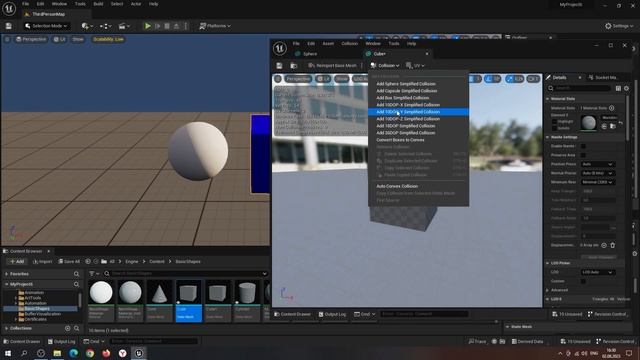
Task: Open the Output Log in main status bar
Action: point(62,341)
